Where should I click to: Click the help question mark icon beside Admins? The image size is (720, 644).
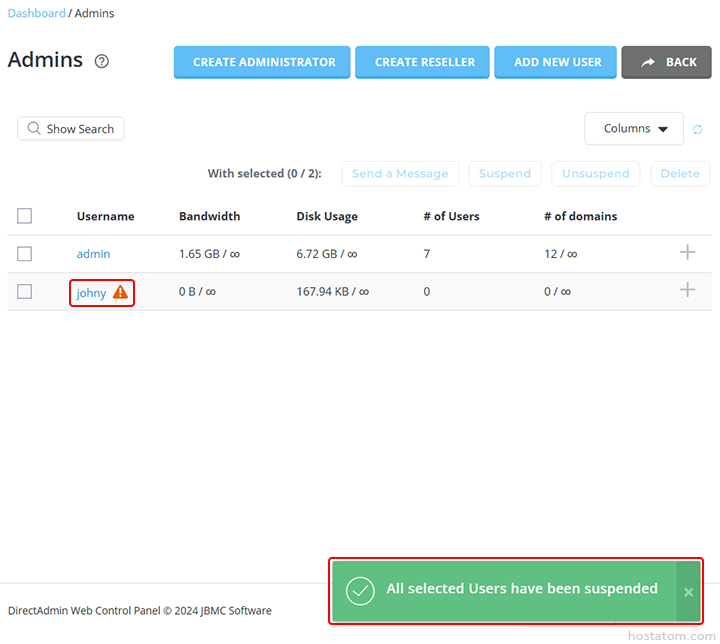tap(101, 61)
